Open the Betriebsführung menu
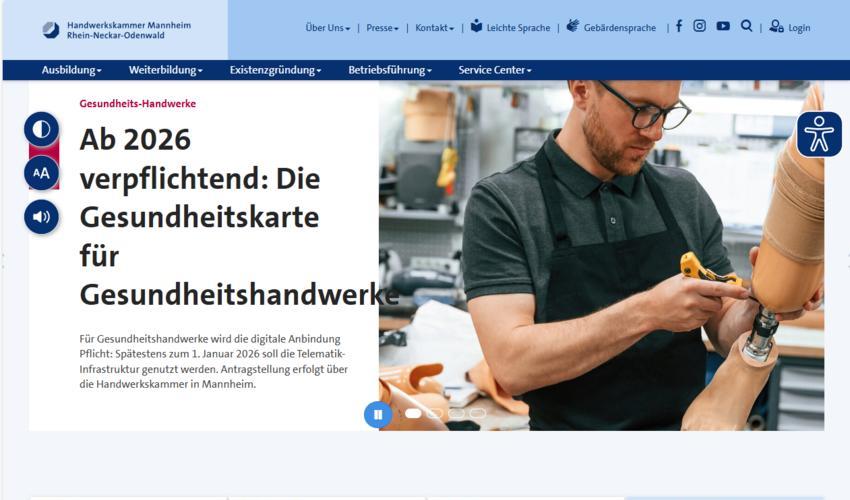 pyautogui.click(x=390, y=70)
